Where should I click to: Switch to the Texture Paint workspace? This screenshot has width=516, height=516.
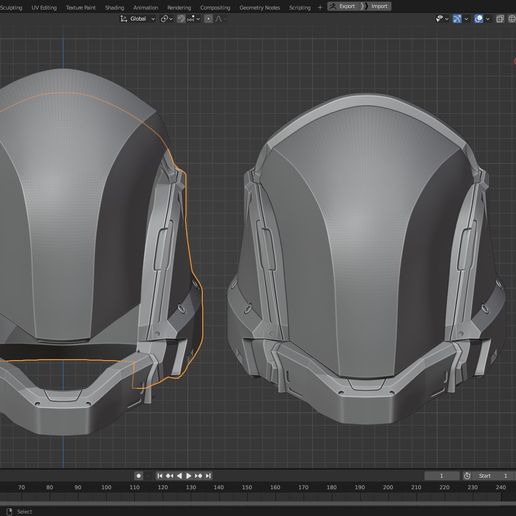tap(80, 7)
